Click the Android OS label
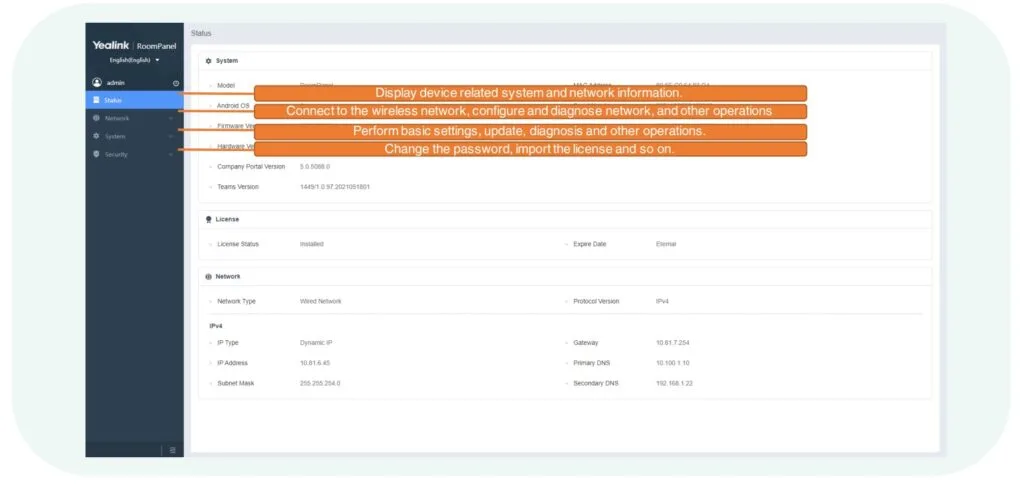 [233, 106]
